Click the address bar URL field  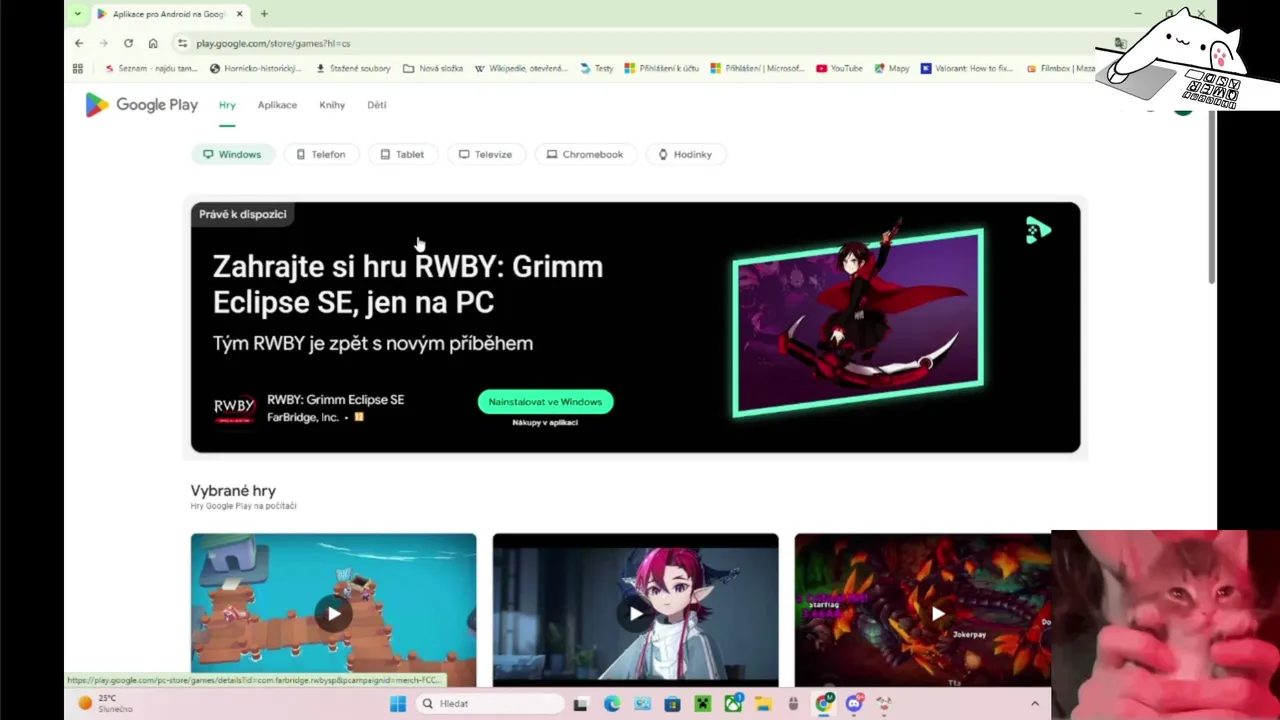[x=640, y=43]
